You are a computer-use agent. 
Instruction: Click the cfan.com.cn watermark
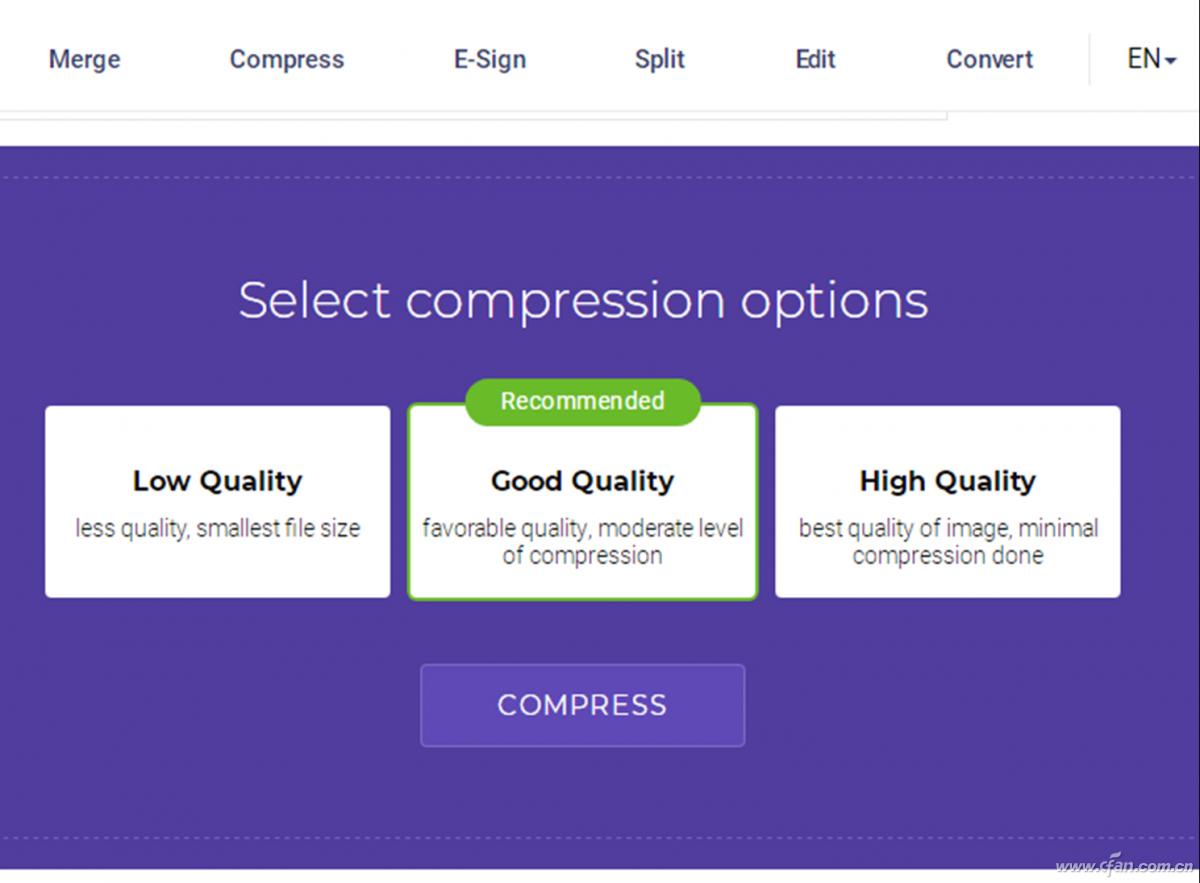point(1124,866)
